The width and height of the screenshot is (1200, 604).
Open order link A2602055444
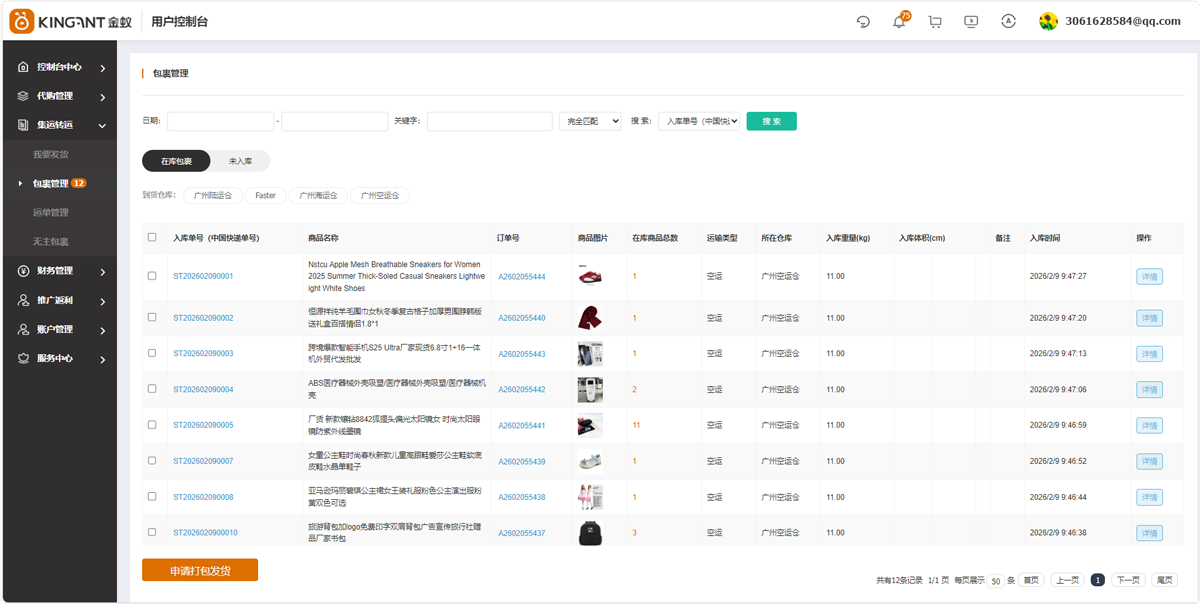click(x=522, y=277)
